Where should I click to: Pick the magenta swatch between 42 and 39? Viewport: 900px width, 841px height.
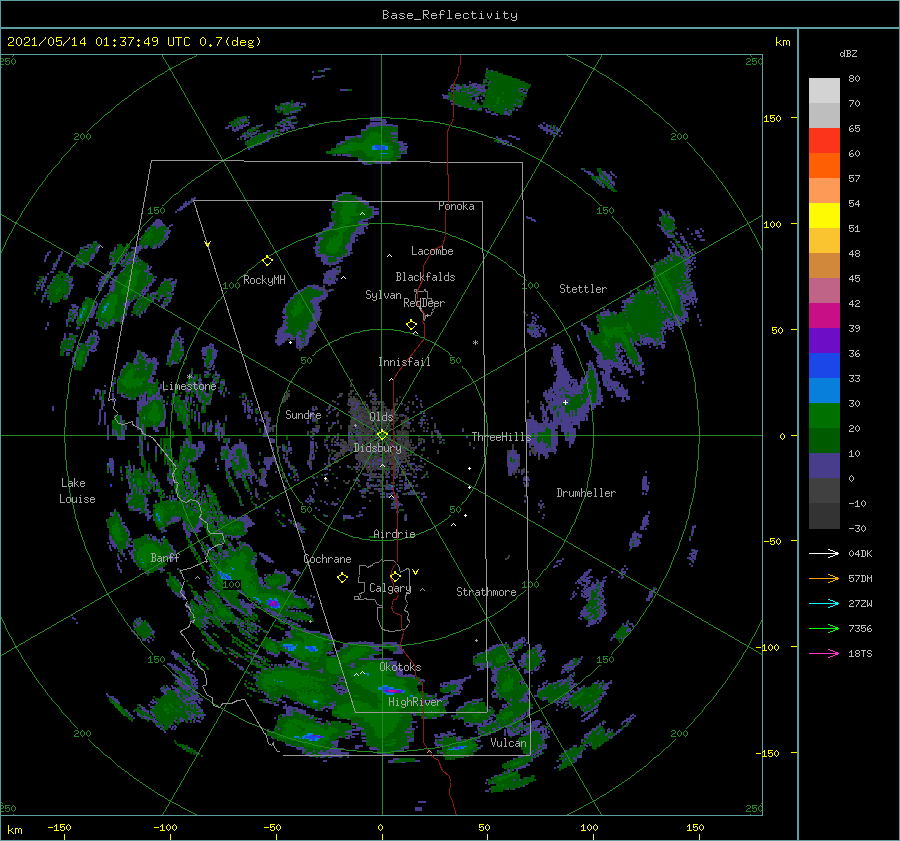(824, 316)
